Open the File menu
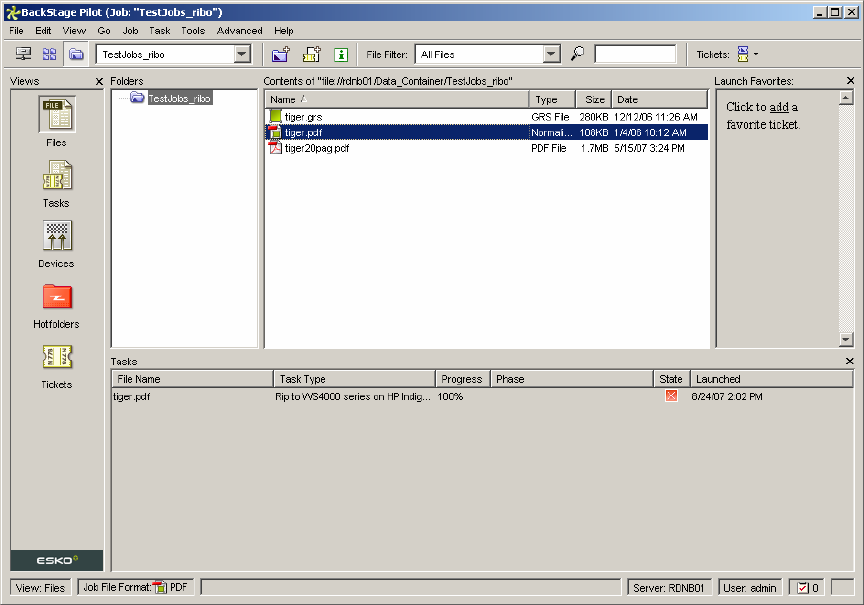The height and width of the screenshot is (605, 864). click(x=17, y=31)
